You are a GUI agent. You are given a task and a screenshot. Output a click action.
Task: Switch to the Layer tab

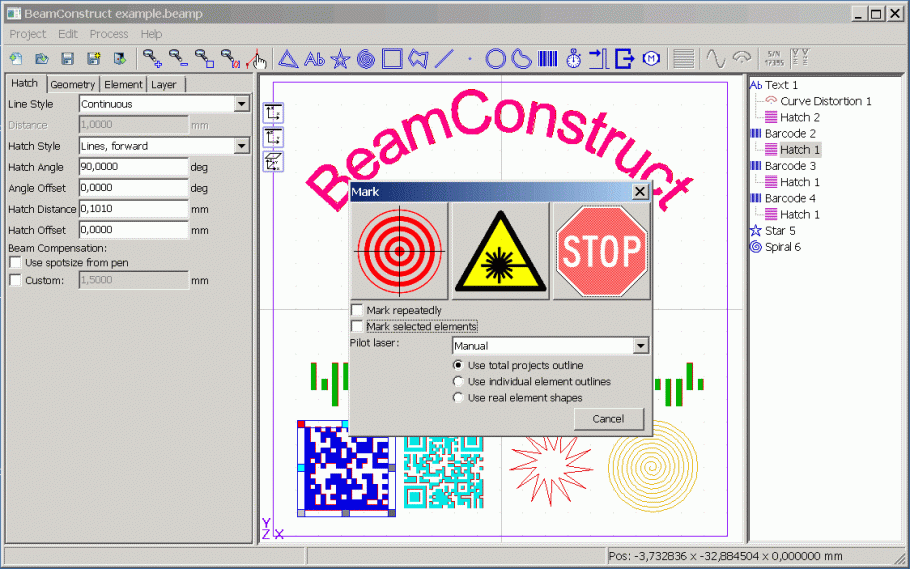tap(164, 84)
